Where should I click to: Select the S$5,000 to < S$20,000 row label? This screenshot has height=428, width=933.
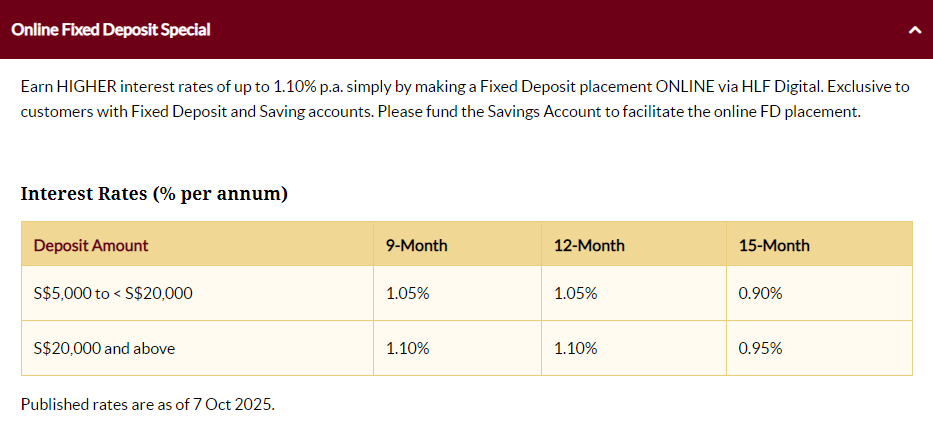click(113, 293)
